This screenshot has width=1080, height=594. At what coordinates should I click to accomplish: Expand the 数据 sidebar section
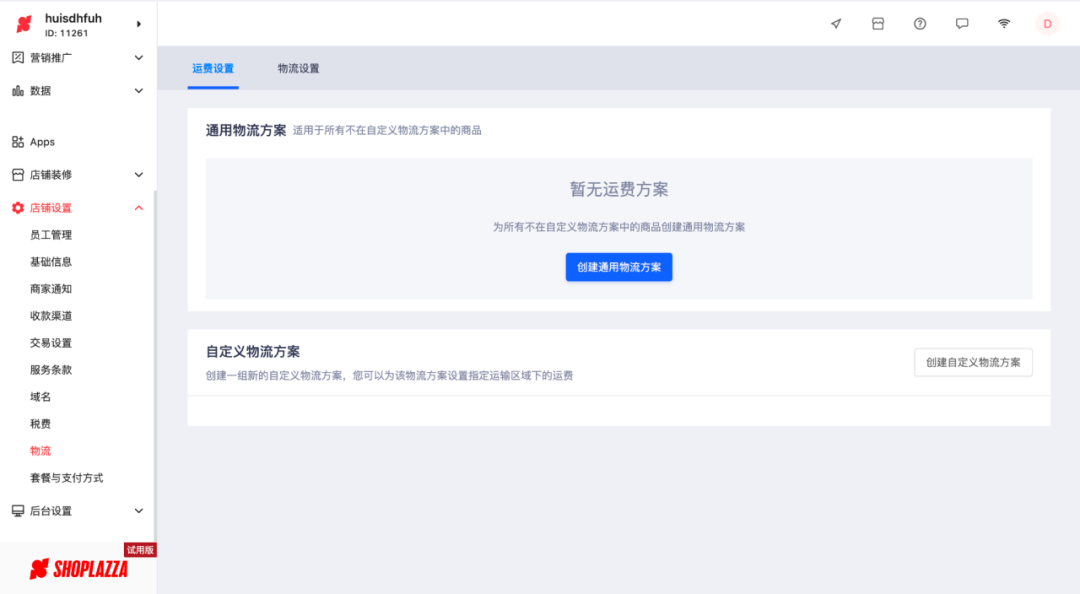click(x=139, y=91)
